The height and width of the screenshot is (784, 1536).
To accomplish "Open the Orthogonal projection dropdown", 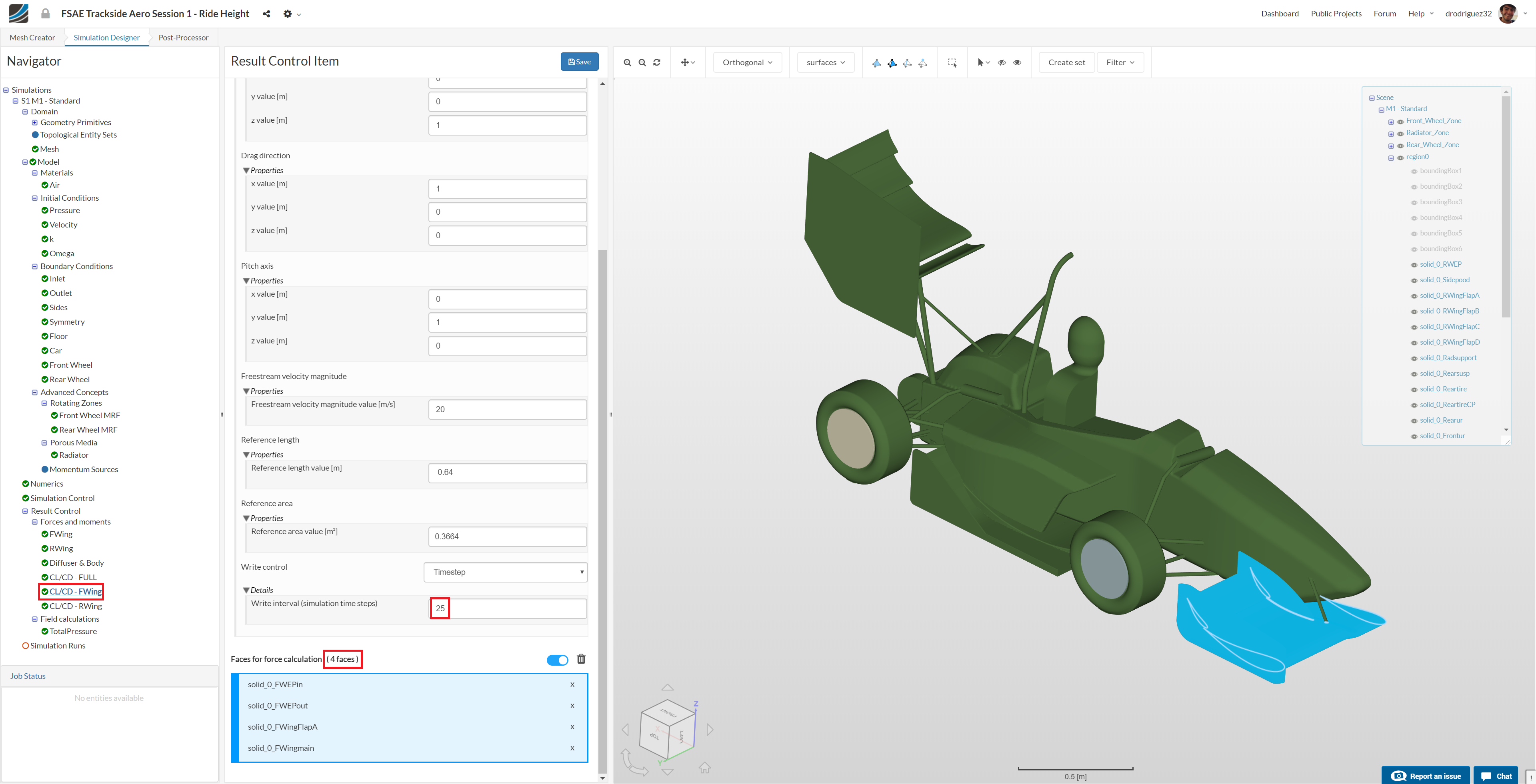I will [747, 62].
